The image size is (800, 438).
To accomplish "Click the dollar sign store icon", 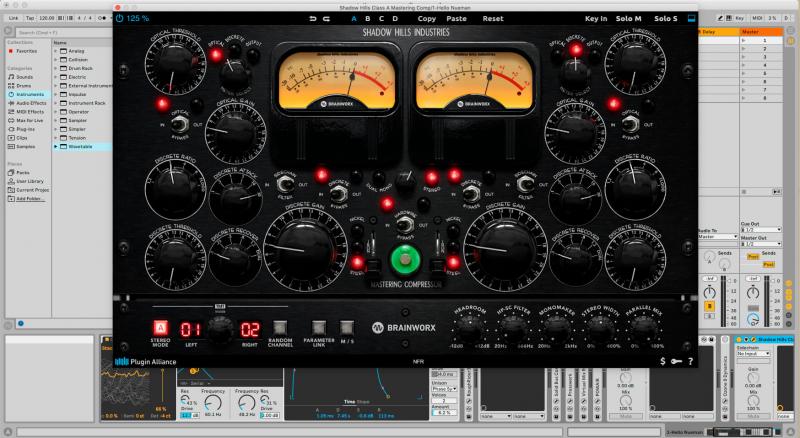I will point(663,361).
